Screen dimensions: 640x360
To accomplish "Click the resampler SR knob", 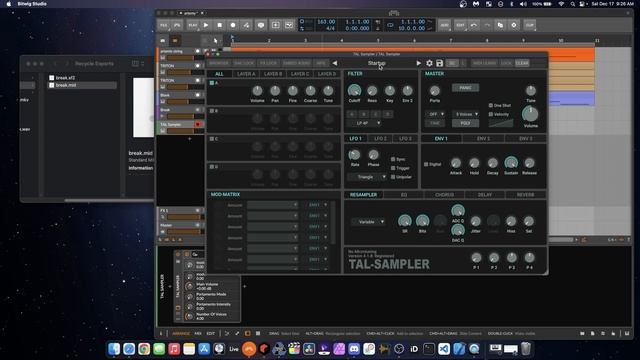I will 404,221.
